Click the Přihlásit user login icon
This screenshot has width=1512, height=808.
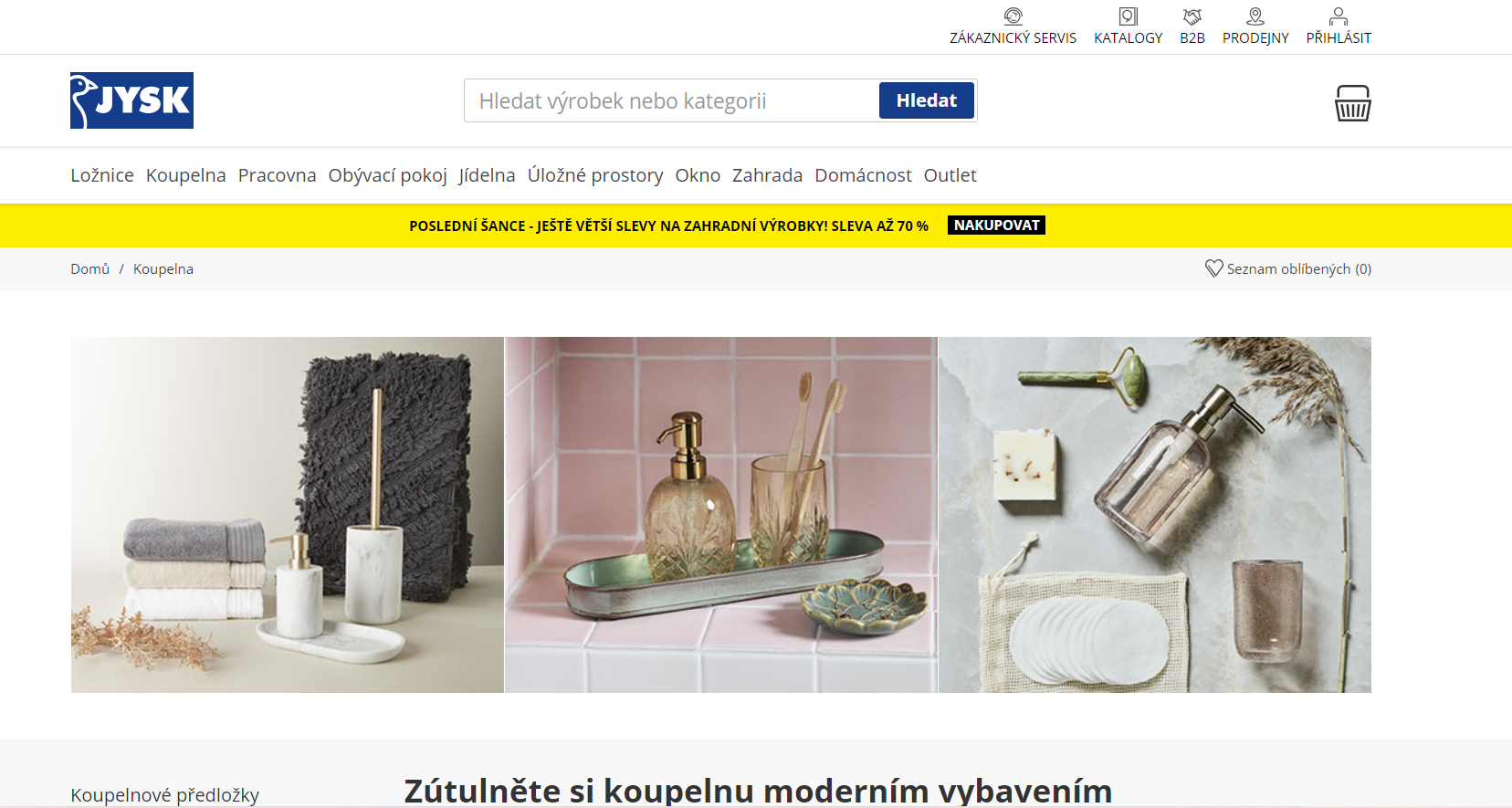(x=1339, y=16)
